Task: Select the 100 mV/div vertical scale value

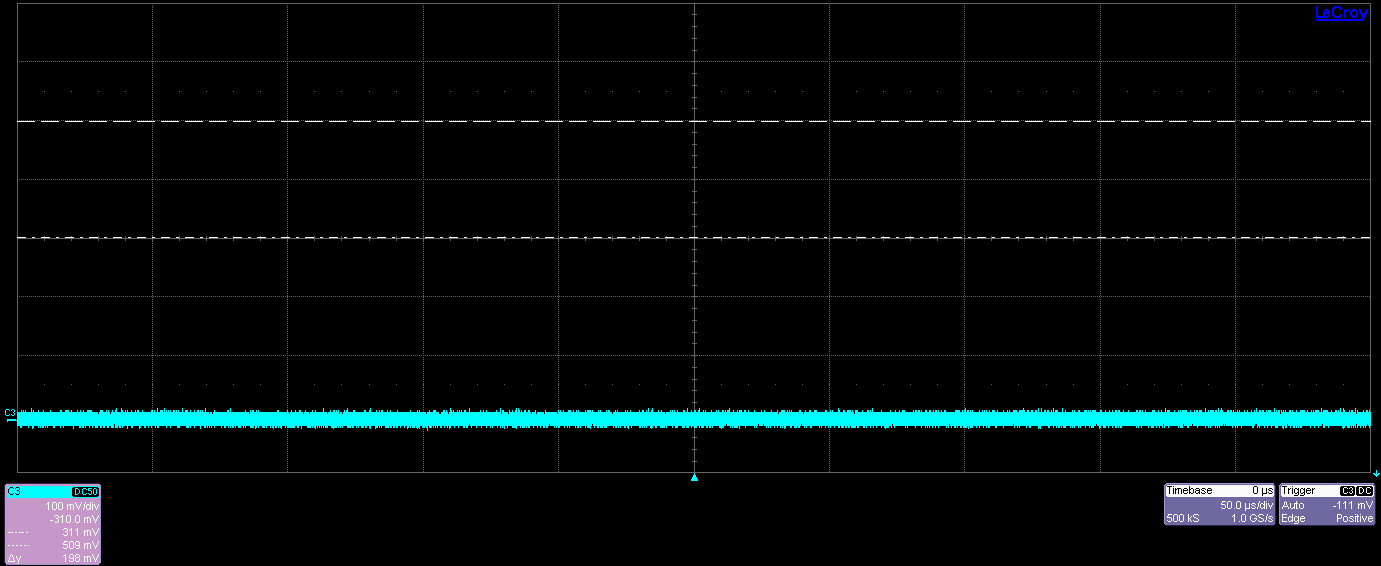Action: (x=72, y=506)
